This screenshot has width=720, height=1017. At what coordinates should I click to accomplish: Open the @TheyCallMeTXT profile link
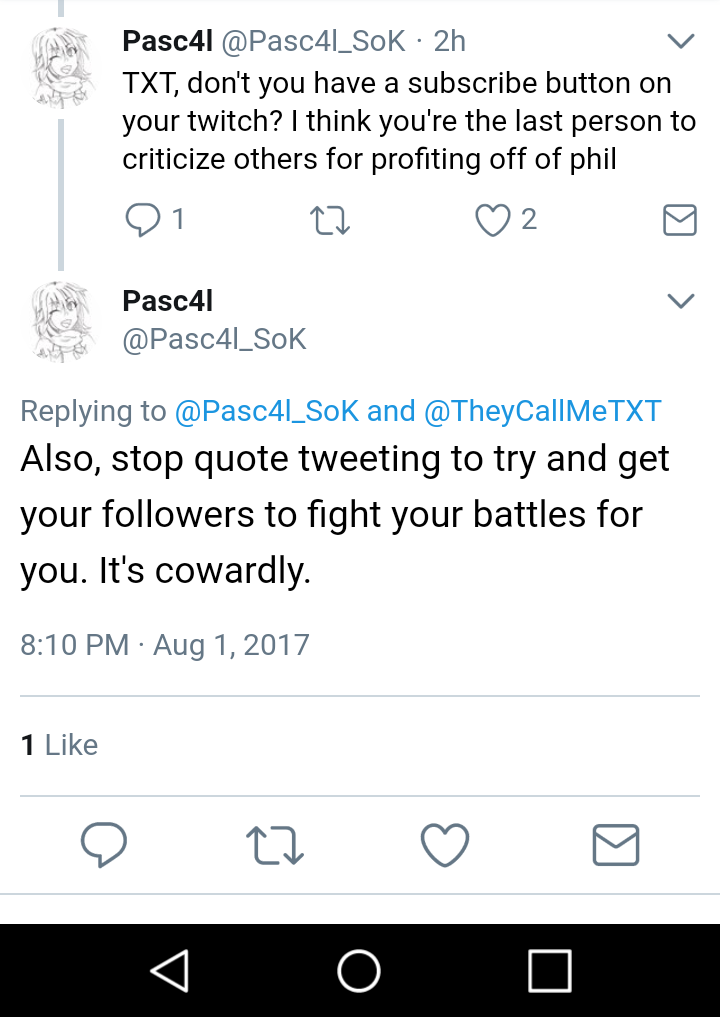point(542,411)
